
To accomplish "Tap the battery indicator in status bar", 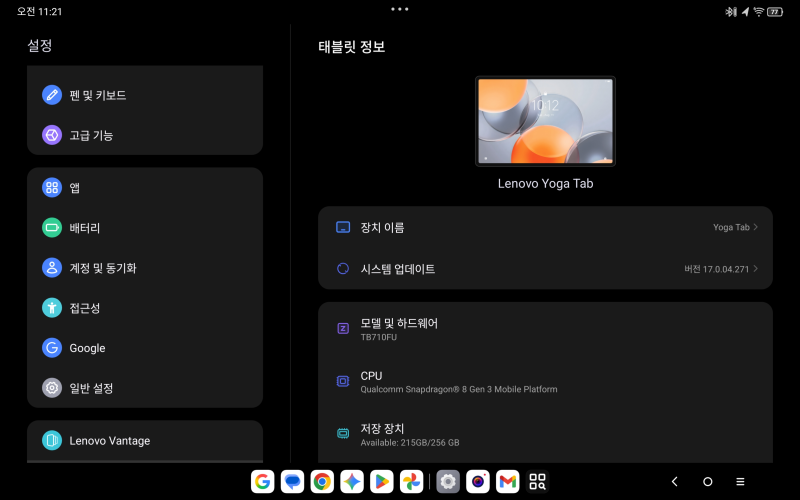I will pyautogui.click(x=774, y=11).
